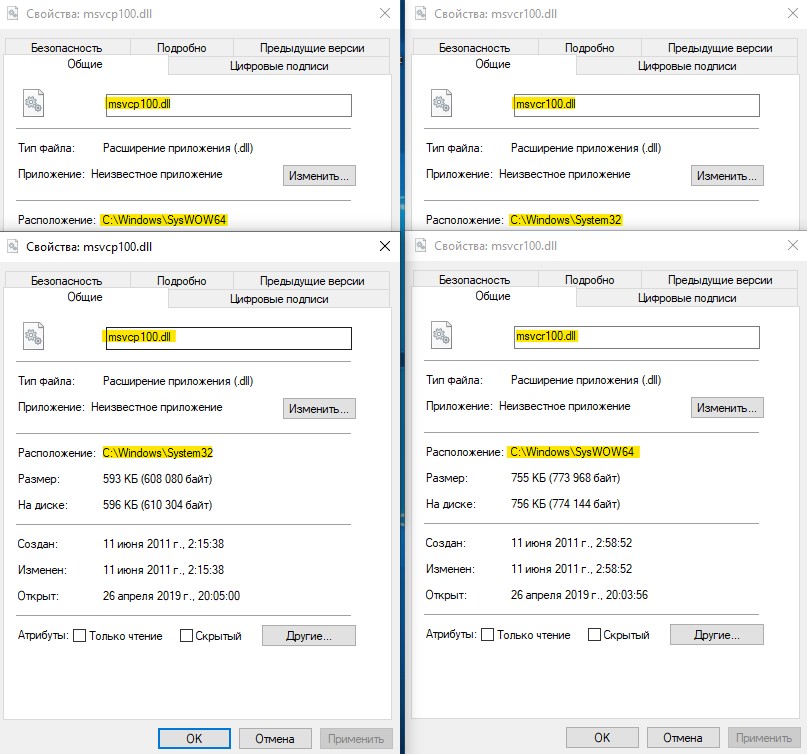Click file icon in msvcr100.dll System32 properties window
Image resolution: width=807 pixels, height=754 pixels.
point(441,103)
